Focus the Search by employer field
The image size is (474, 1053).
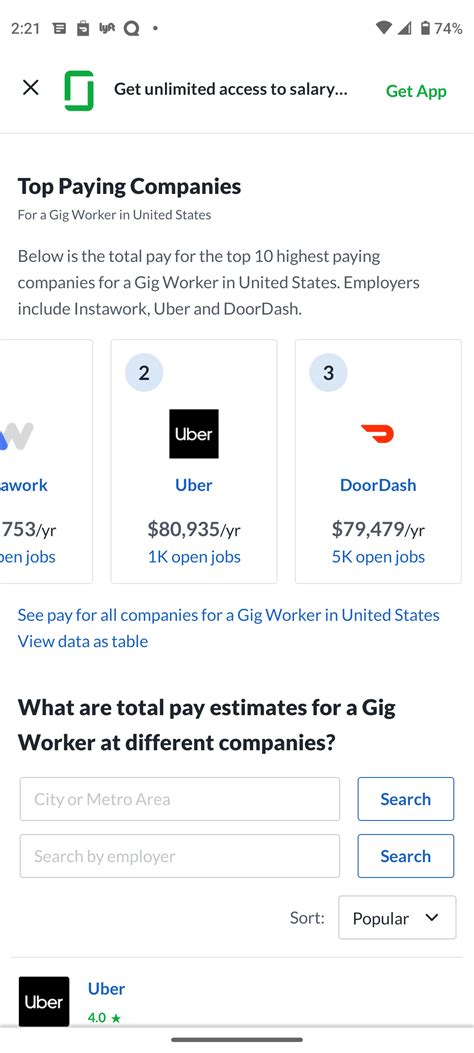pos(180,856)
